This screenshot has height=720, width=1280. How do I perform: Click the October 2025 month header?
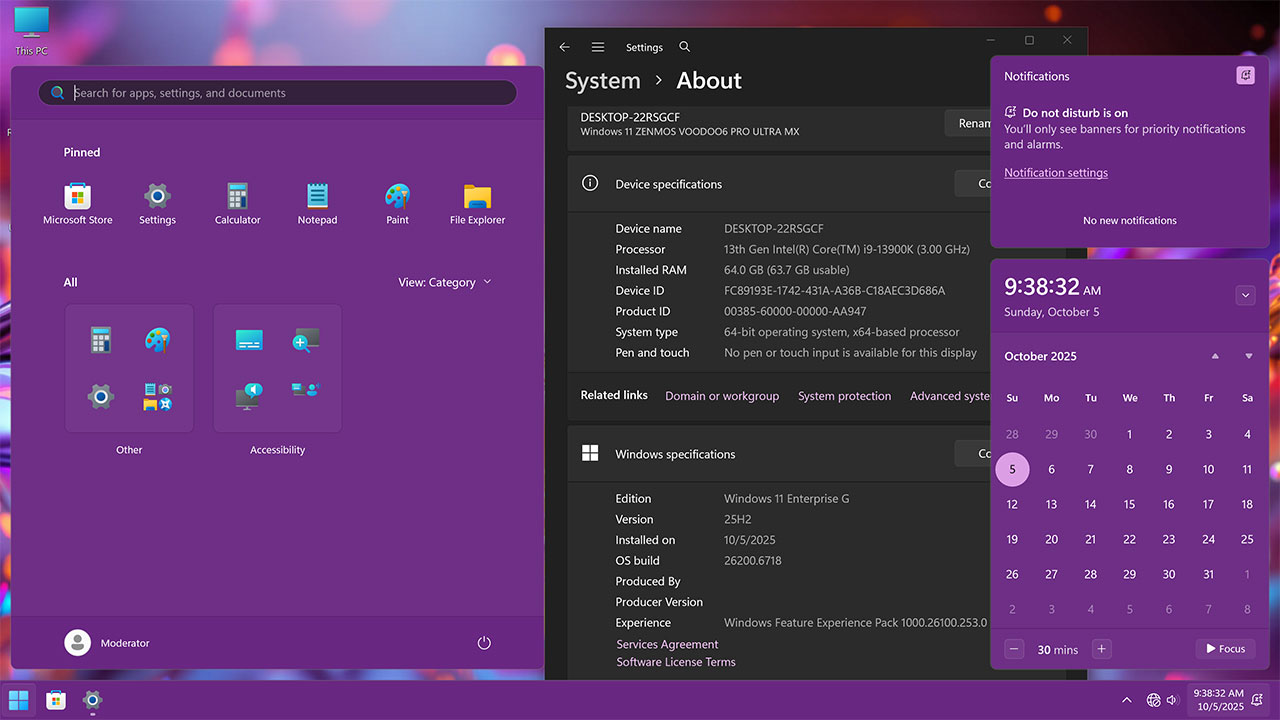click(1040, 356)
